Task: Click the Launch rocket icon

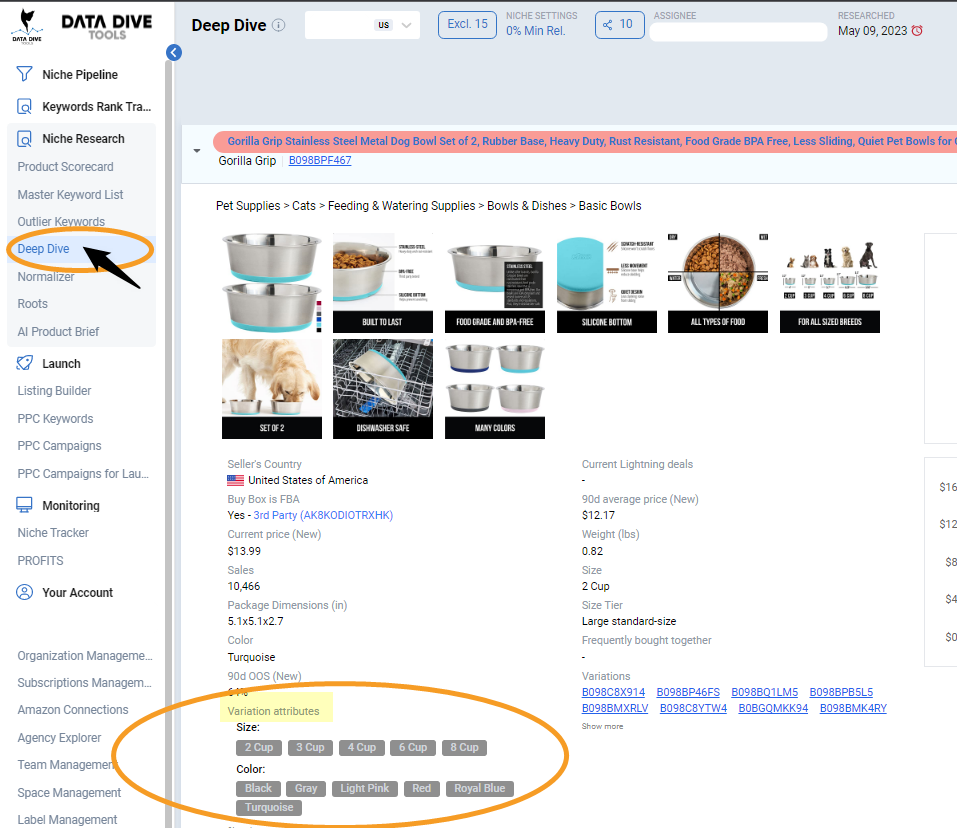Action: coord(24,364)
